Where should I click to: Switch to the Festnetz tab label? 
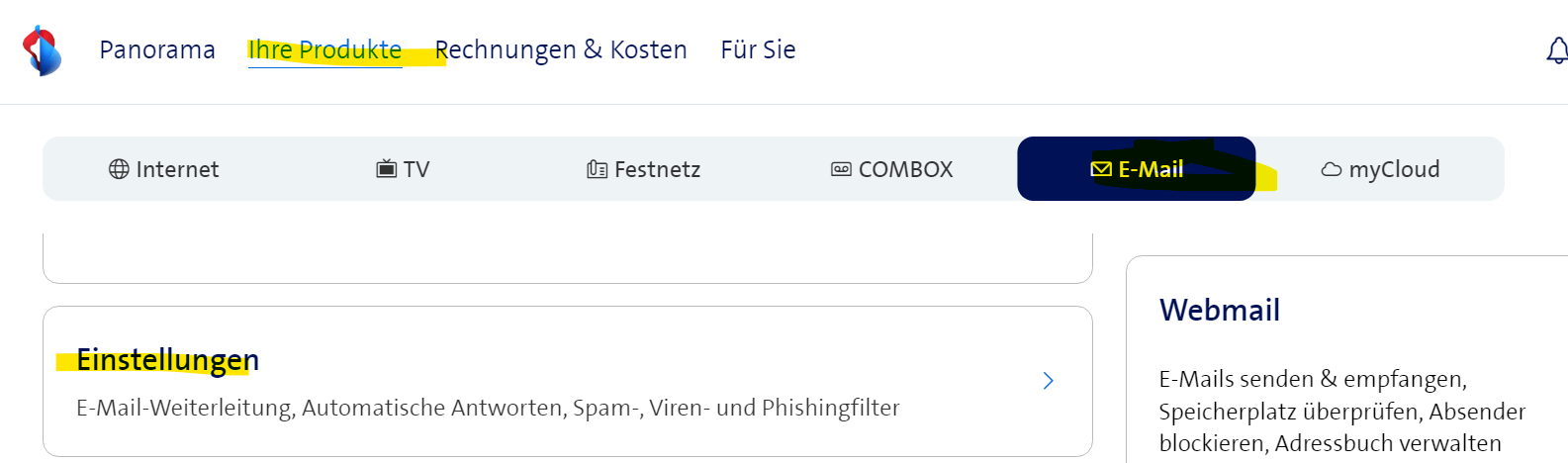coord(657,169)
